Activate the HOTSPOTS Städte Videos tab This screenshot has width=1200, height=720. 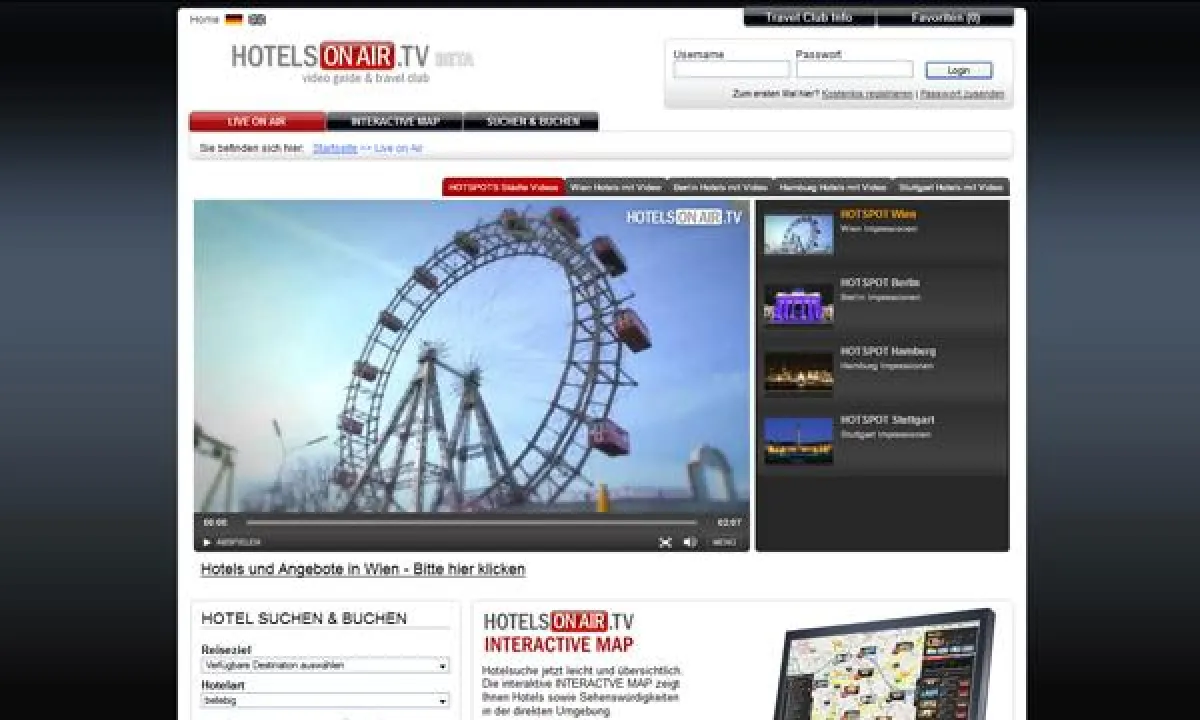point(502,186)
